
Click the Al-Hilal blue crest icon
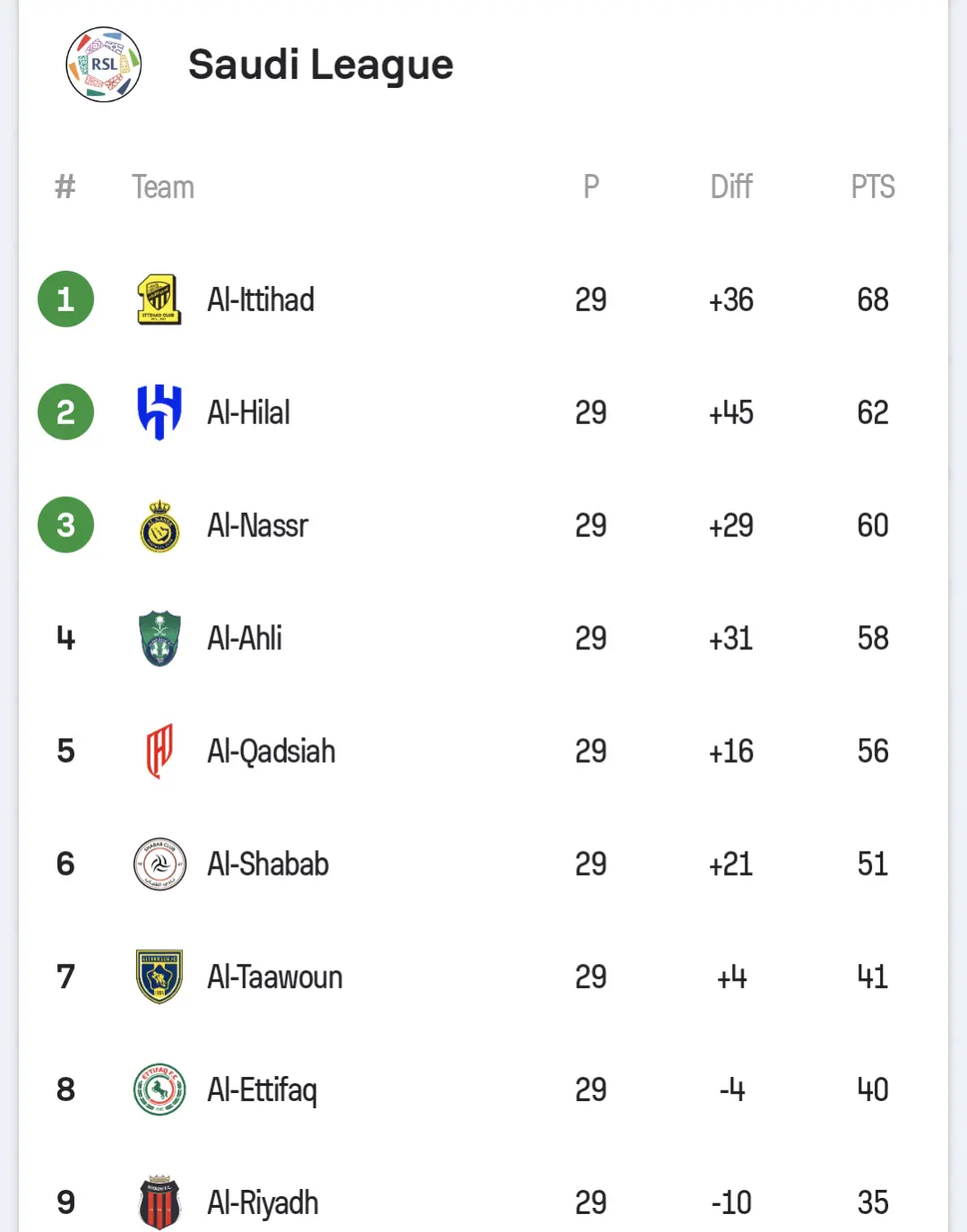[x=160, y=412]
